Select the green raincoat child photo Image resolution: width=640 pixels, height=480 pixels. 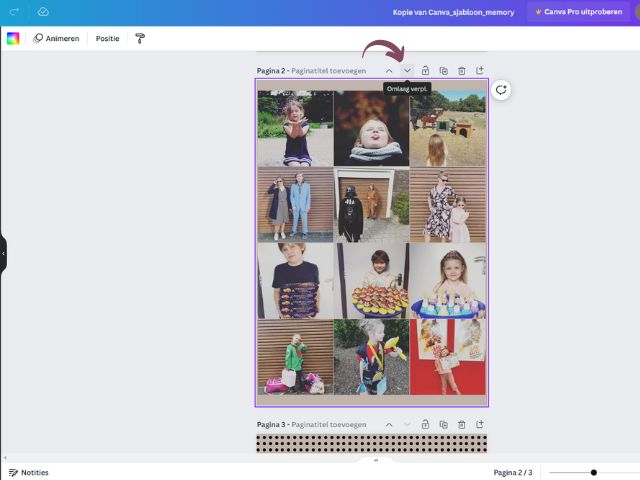[295, 357]
